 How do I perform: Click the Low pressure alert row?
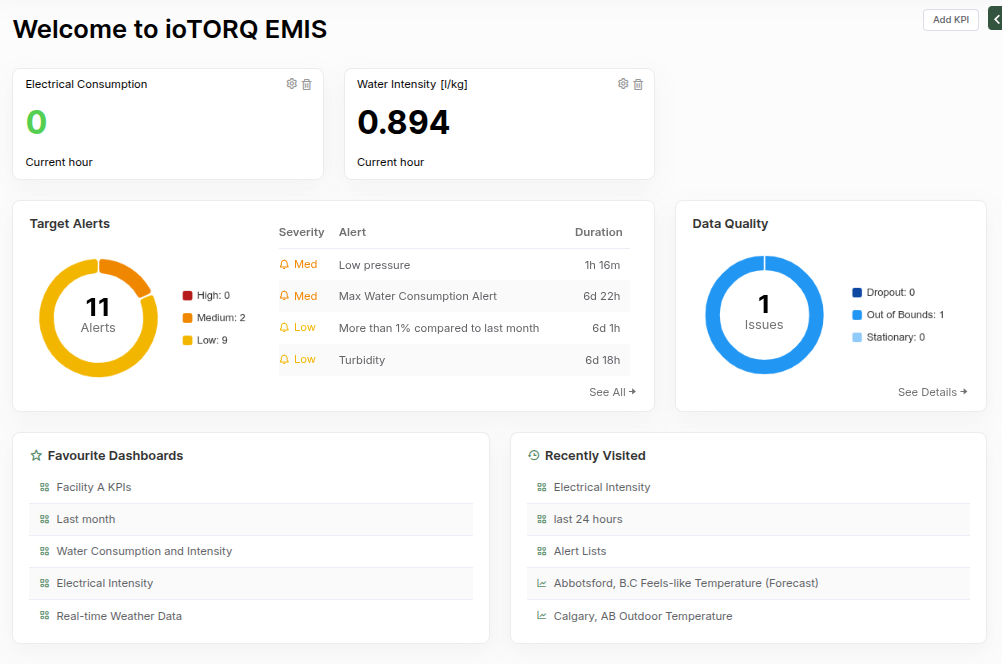454,265
